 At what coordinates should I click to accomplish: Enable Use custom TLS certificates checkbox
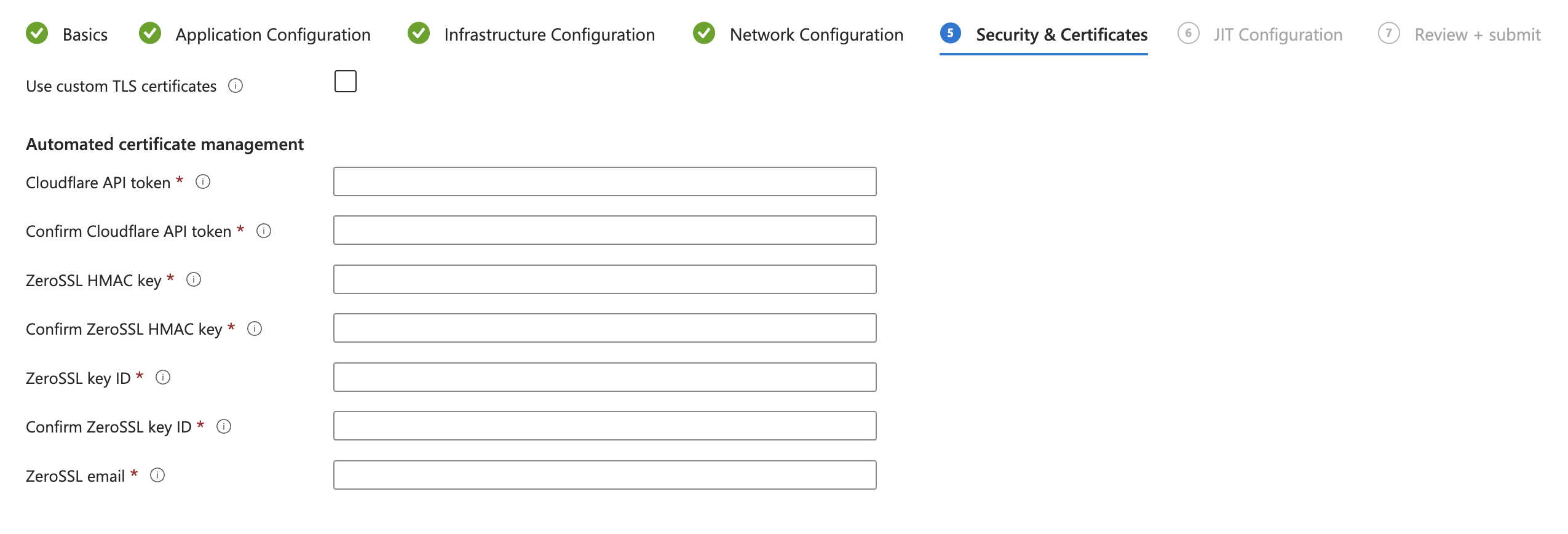click(x=346, y=81)
